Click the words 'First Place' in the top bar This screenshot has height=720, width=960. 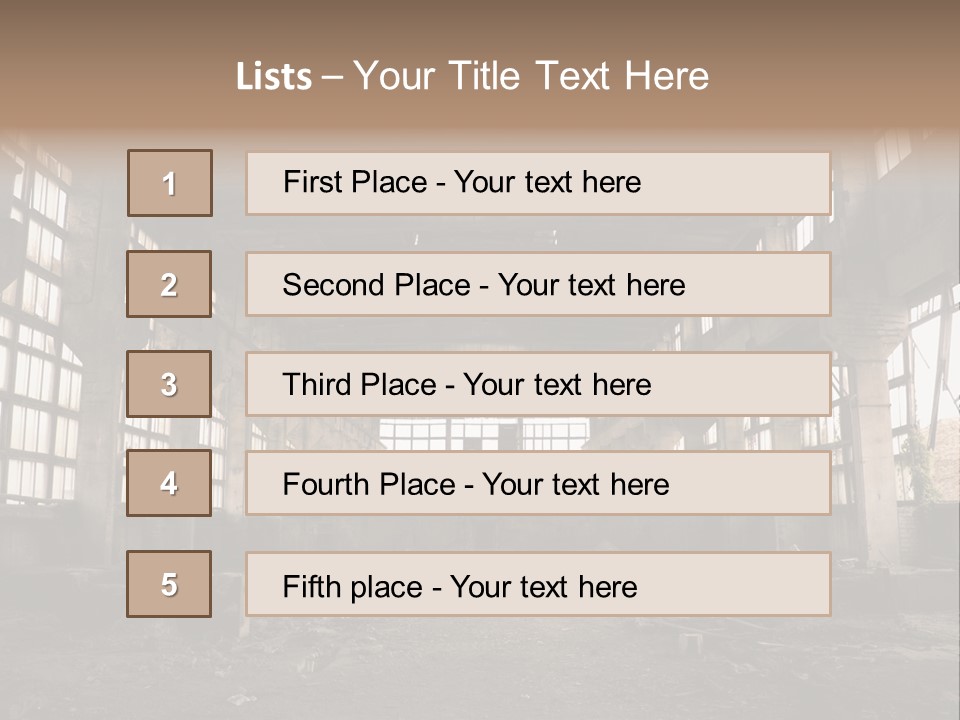(x=355, y=182)
